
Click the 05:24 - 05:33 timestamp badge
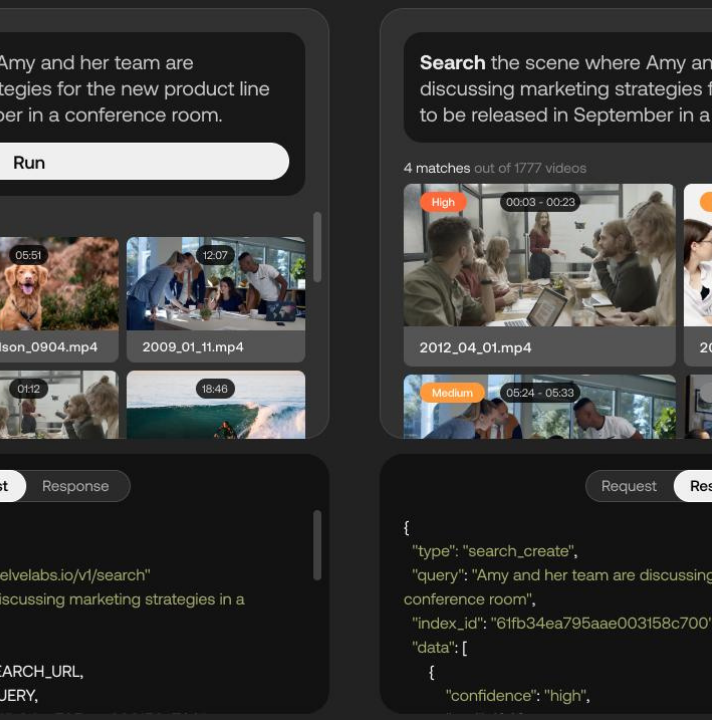coord(540,393)
